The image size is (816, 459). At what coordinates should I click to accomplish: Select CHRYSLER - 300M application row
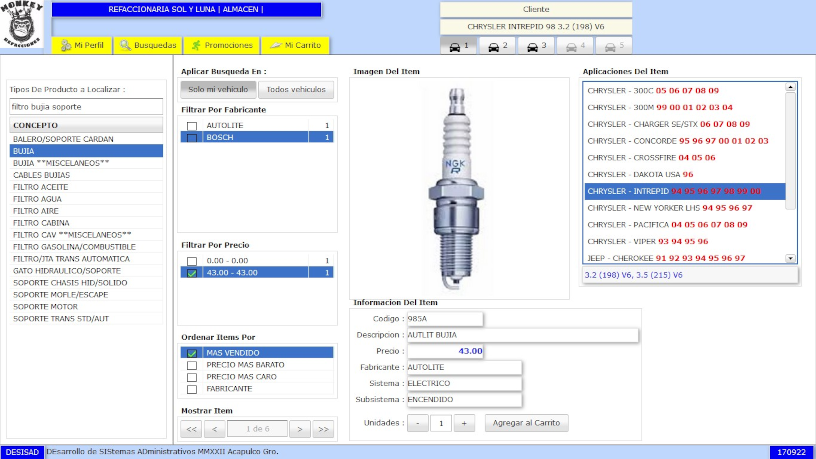[684, 107]
